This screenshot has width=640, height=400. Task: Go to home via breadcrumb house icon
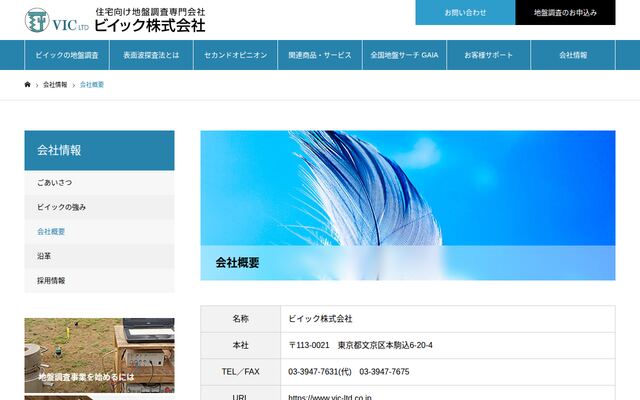[x=27, y=84]
